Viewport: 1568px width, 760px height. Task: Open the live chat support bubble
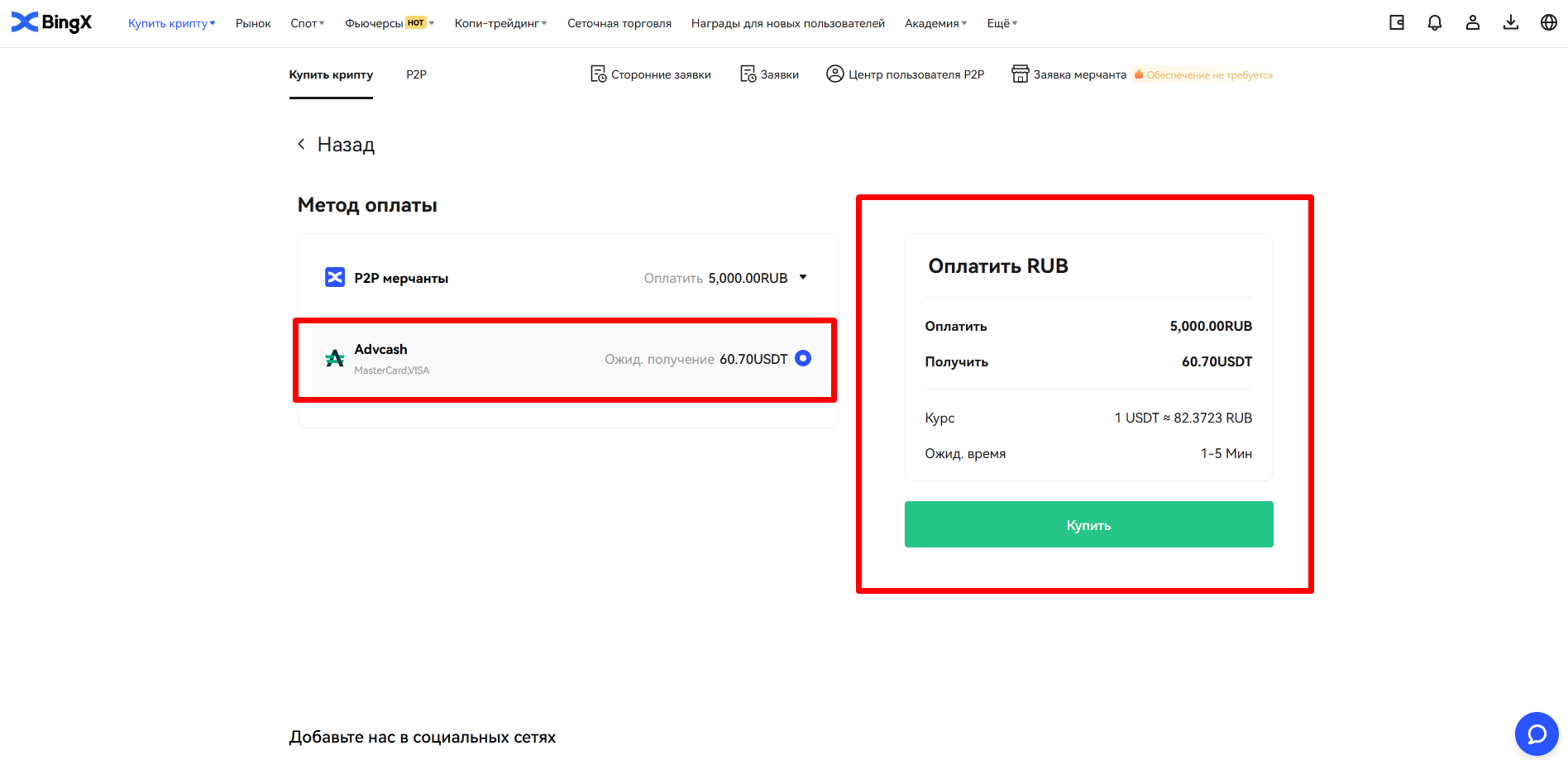[1537, 734]
